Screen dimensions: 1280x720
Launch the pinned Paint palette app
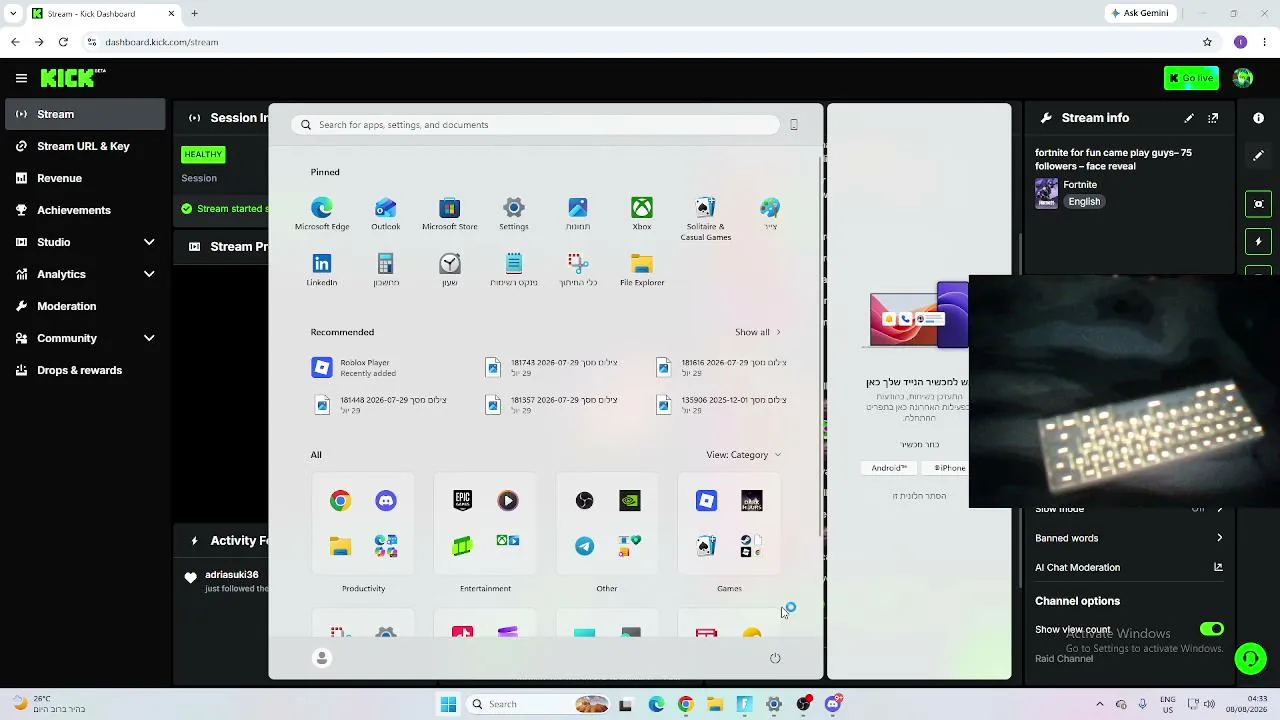(770, 213)
